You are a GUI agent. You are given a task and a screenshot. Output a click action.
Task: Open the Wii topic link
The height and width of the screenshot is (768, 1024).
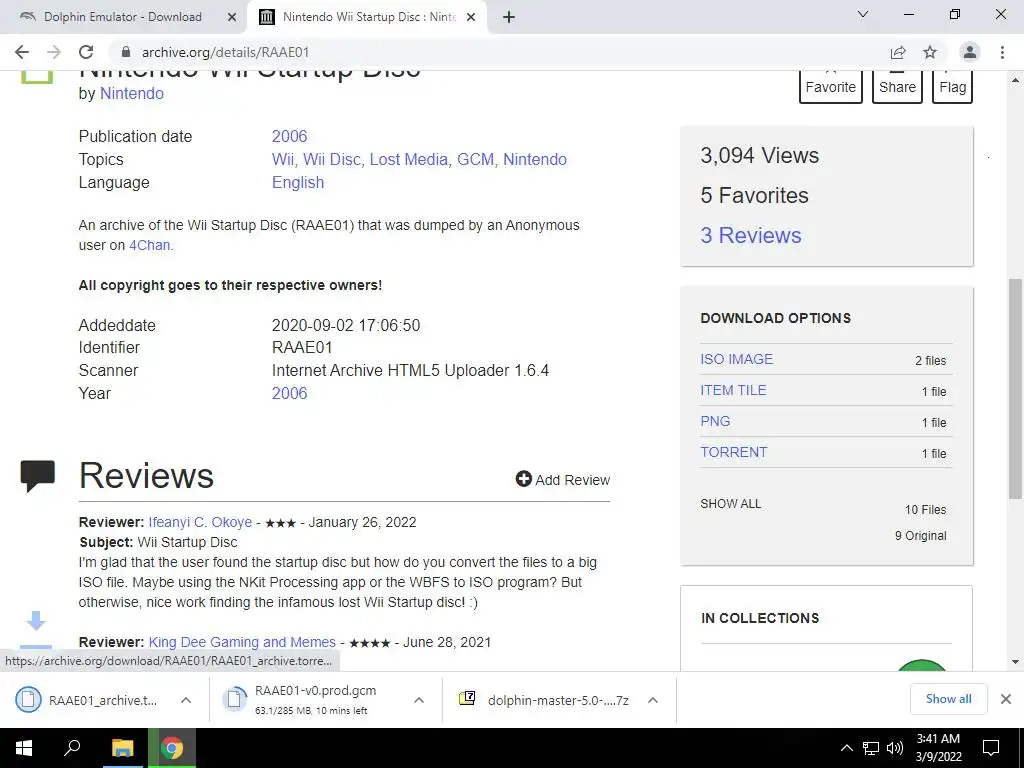(x=282, y=159)
